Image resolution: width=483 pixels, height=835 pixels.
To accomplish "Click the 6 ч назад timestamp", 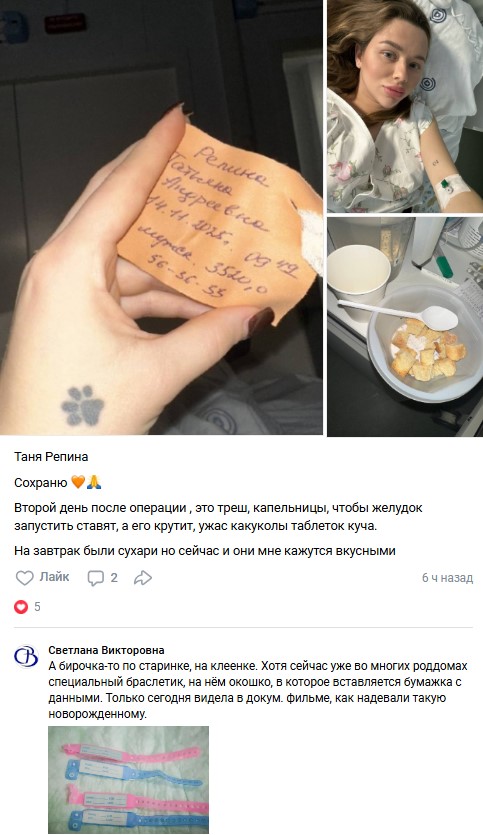I will pyautogui.click(x=447, y=578).
